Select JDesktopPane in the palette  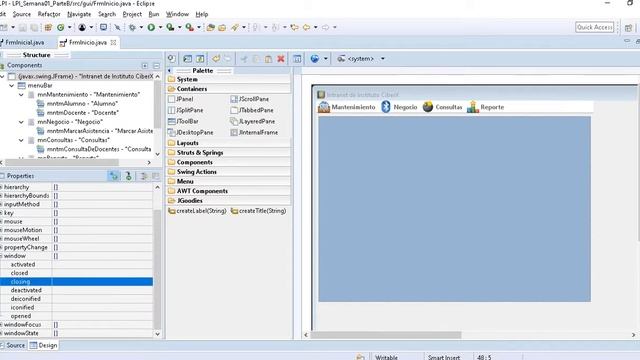pyautogui.click(x=191, y=133)
